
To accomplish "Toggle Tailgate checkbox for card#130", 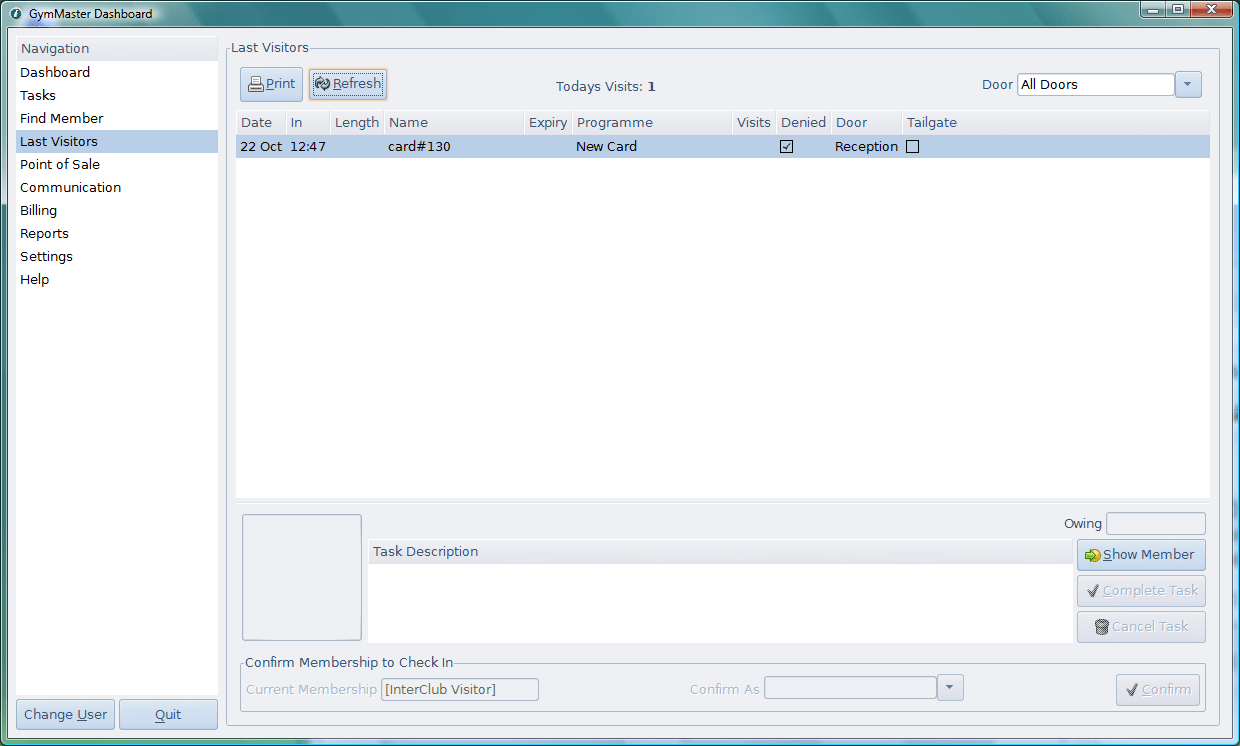I will point(912,147).
